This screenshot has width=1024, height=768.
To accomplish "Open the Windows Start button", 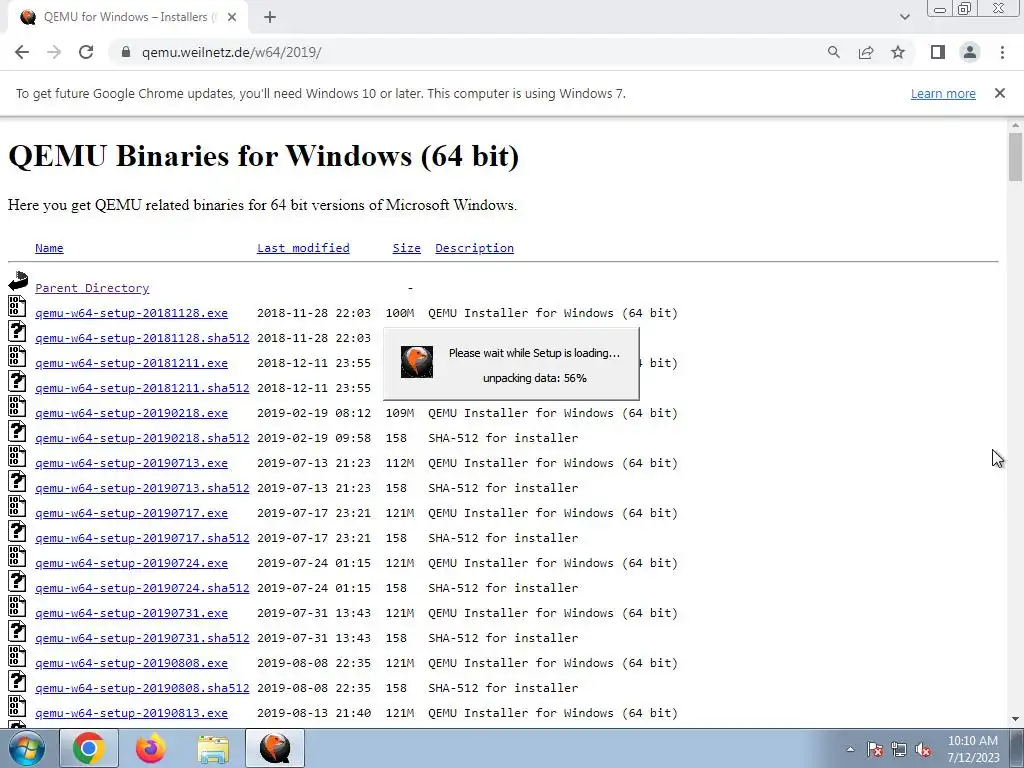I will (x=27, y=748).
